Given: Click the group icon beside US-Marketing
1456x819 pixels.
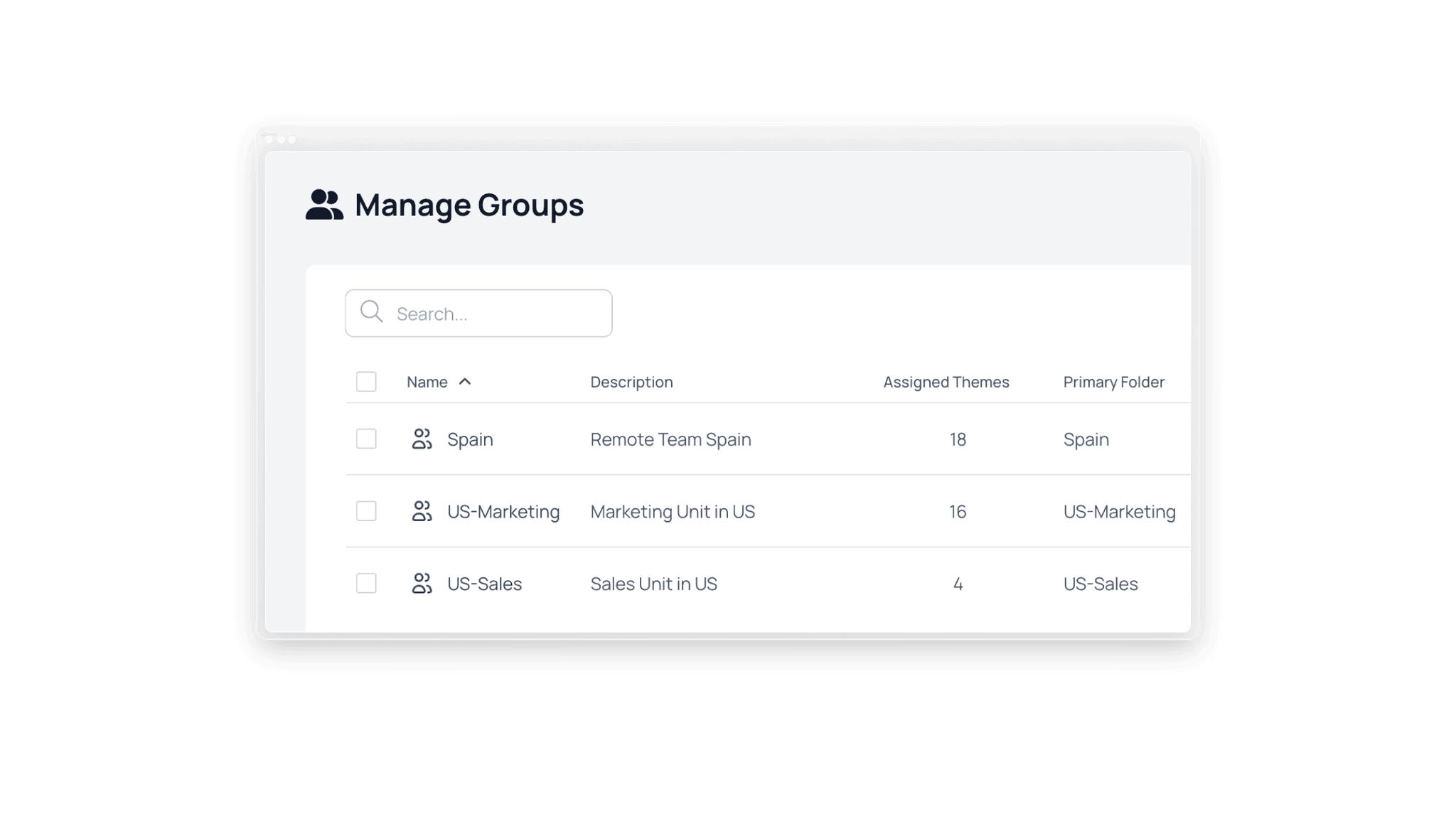Looking at the screenshot, I should click(422, 511).
